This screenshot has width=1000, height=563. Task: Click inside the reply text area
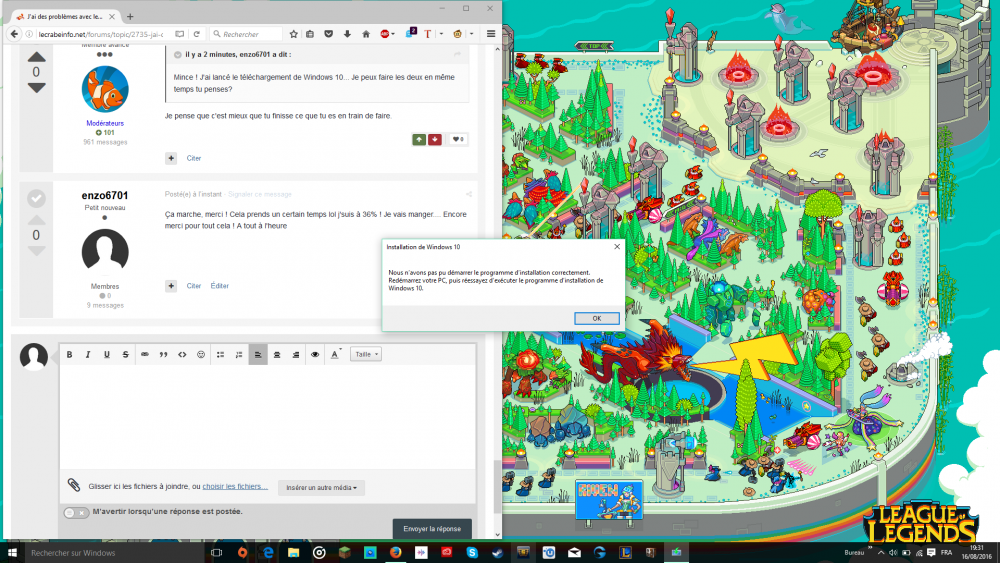pos(268,418)
